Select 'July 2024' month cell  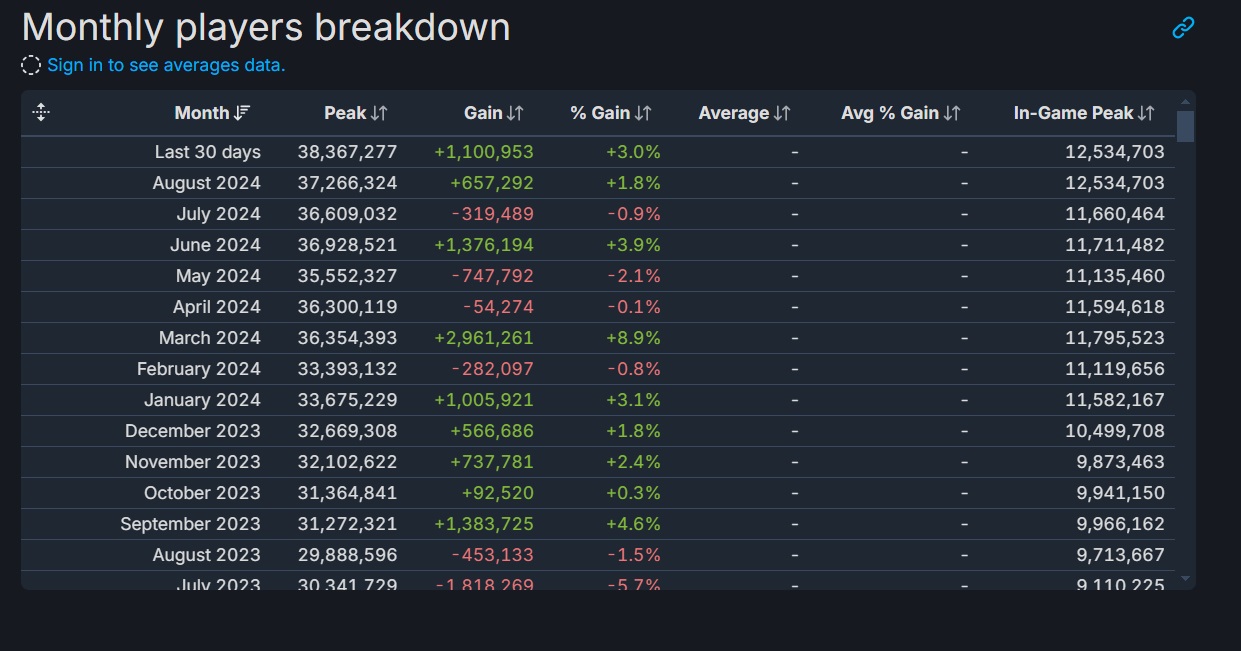click(x=219, y=214)
